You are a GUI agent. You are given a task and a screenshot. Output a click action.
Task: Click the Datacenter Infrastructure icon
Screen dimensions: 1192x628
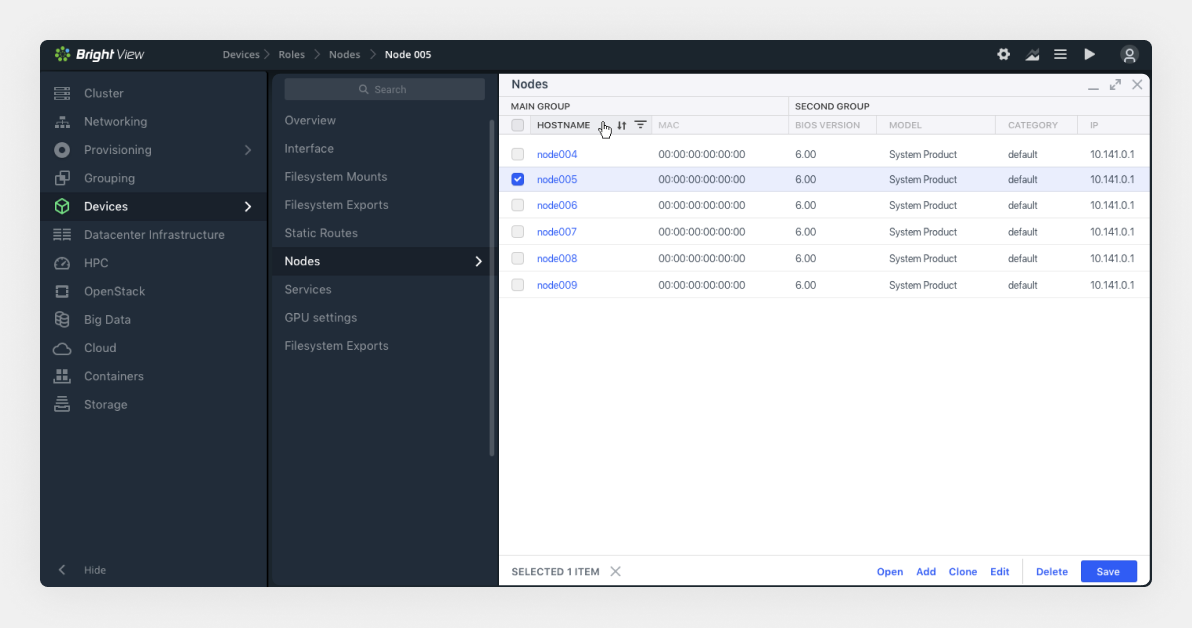click(x=62, y=235)
